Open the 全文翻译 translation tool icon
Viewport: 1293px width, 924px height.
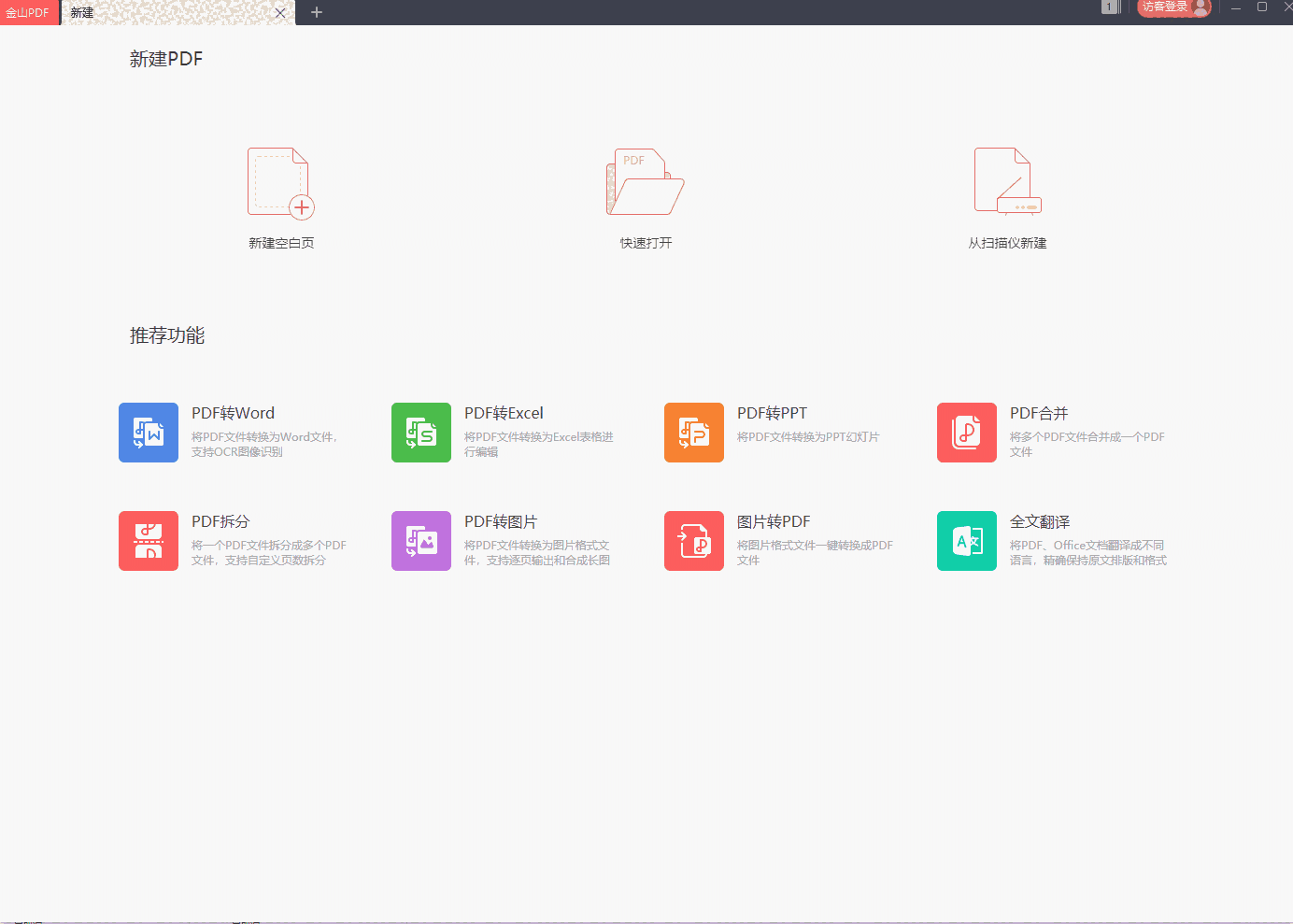tap(967, 541)
